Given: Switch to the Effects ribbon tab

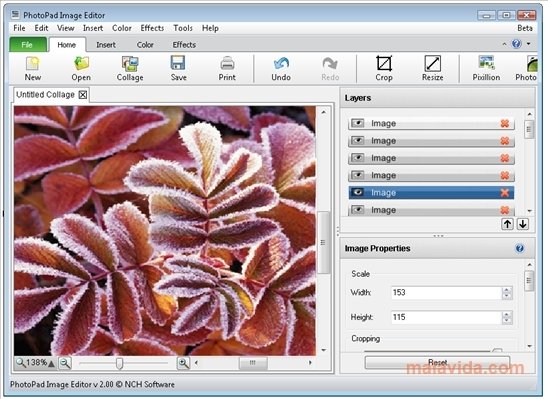Looking at the screenshot, I should (x=184, y=45).
